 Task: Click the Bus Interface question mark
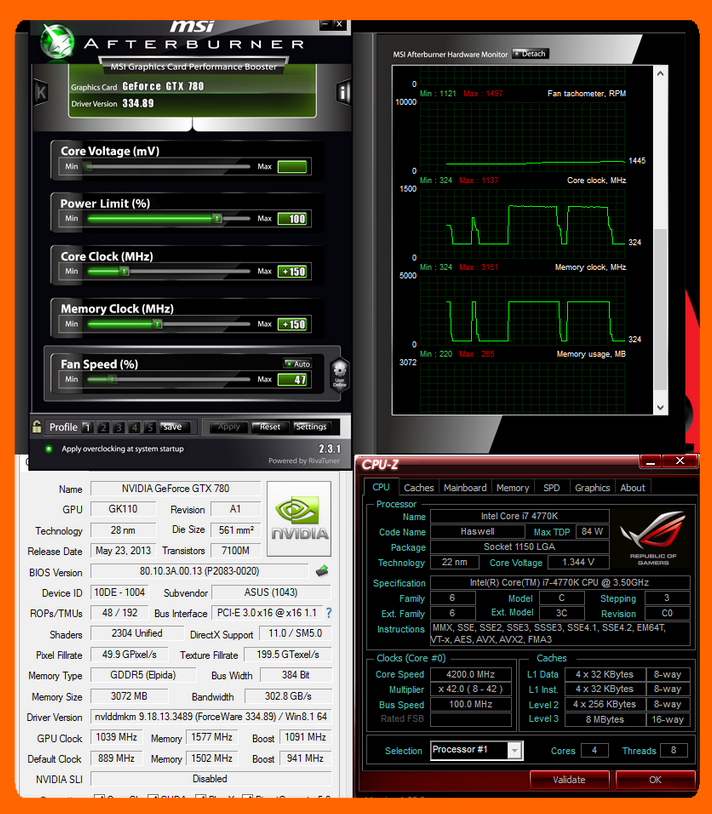[x=328, y=613]
